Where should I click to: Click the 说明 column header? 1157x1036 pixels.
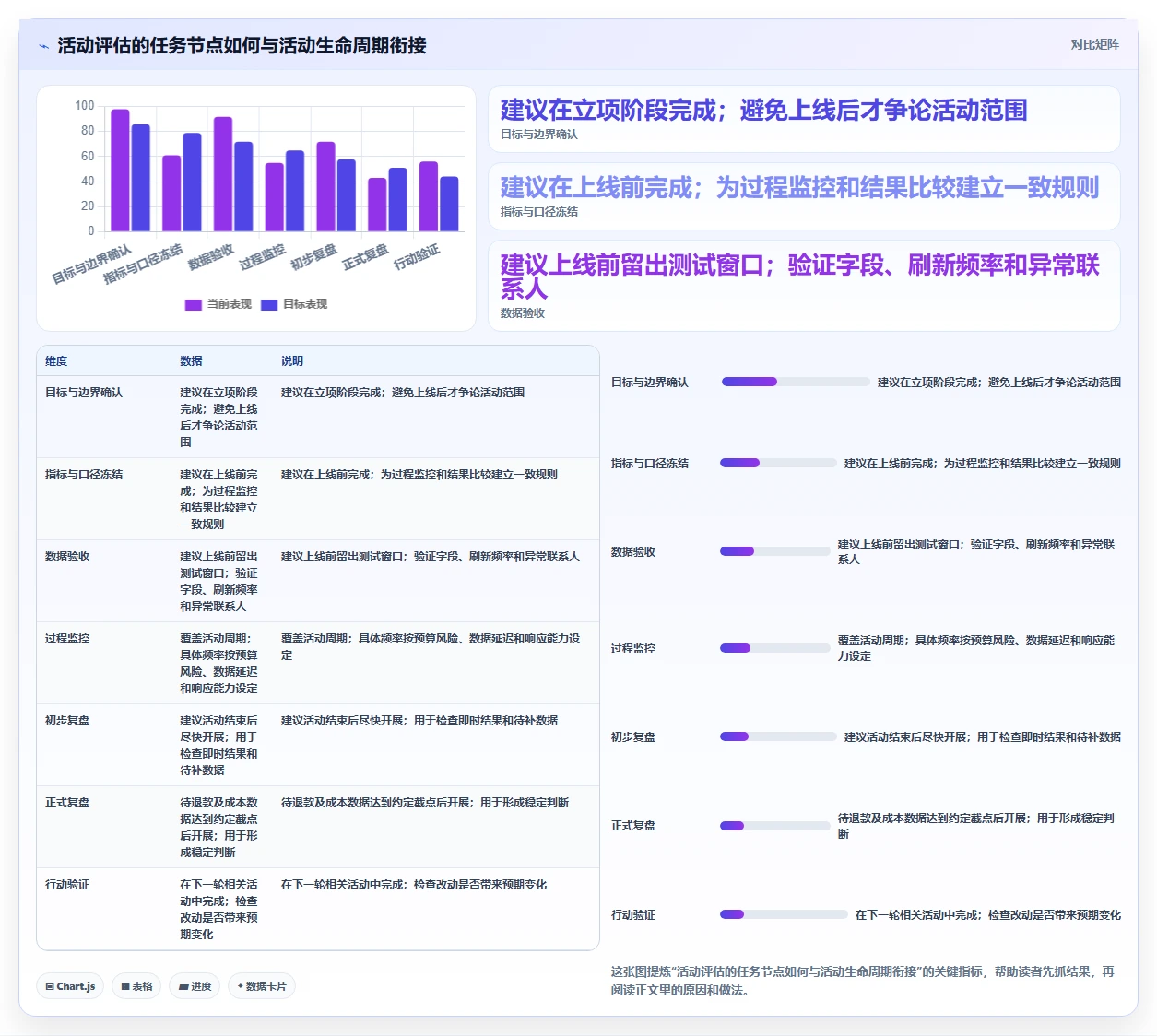tap(292, 361)
